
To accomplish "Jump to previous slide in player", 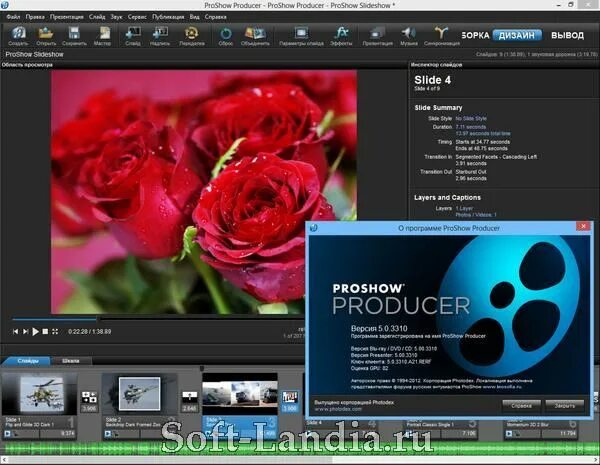I will pos(15,331).
